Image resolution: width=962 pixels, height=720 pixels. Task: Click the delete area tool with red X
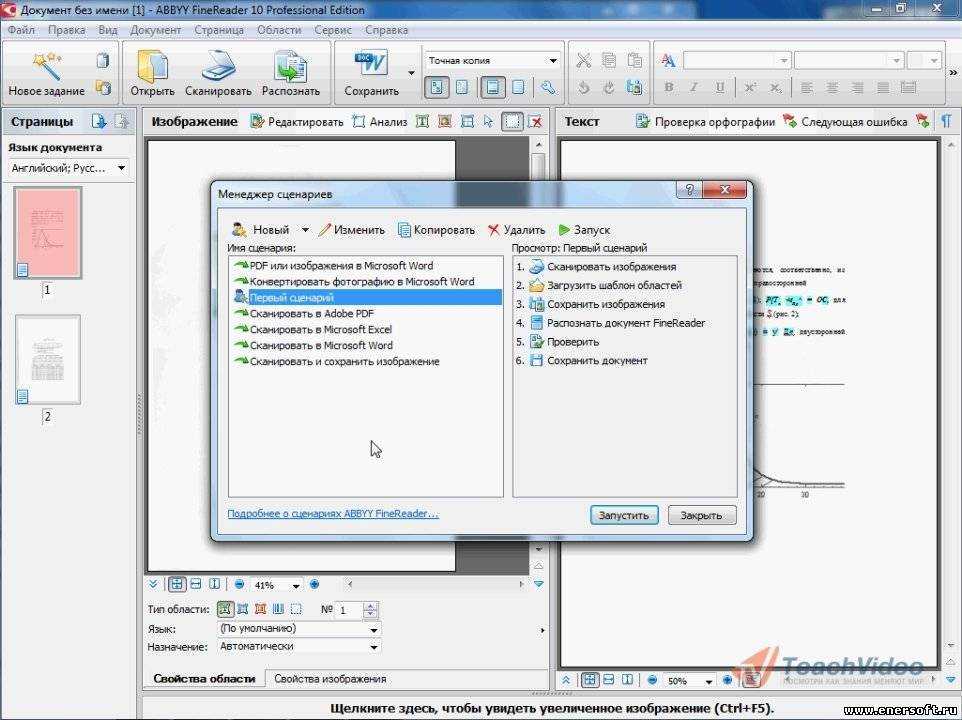click(536, 121)
